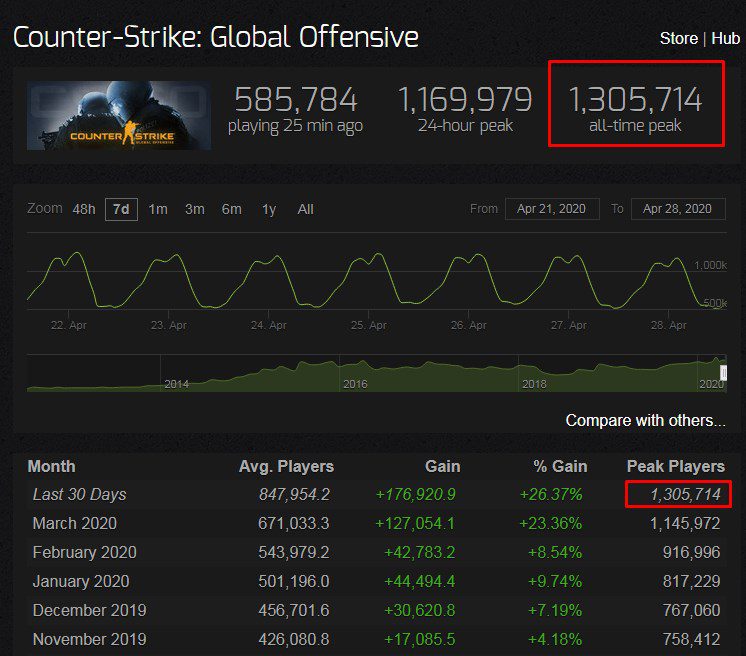
Task: Click the Peak Players column header
Action: [676, 466]
